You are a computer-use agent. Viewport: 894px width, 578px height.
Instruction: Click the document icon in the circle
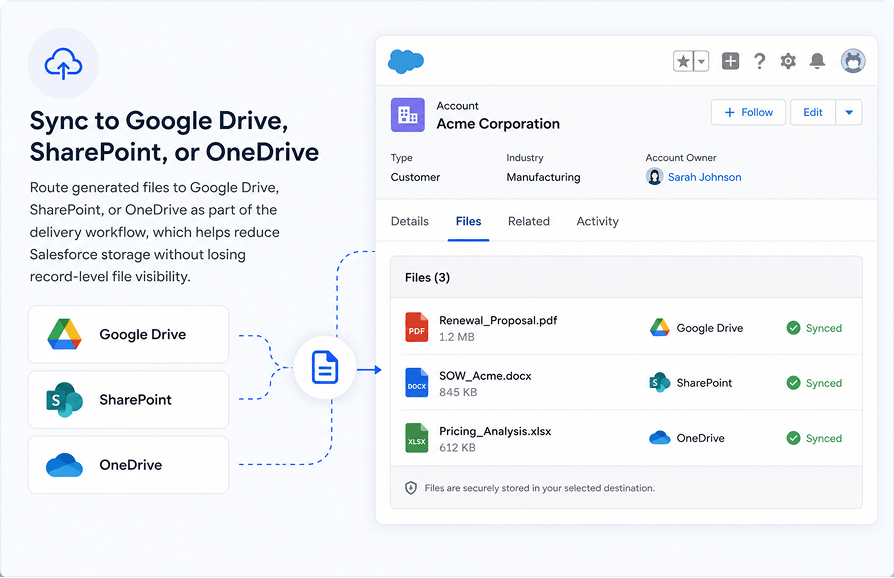pos(325,367)
